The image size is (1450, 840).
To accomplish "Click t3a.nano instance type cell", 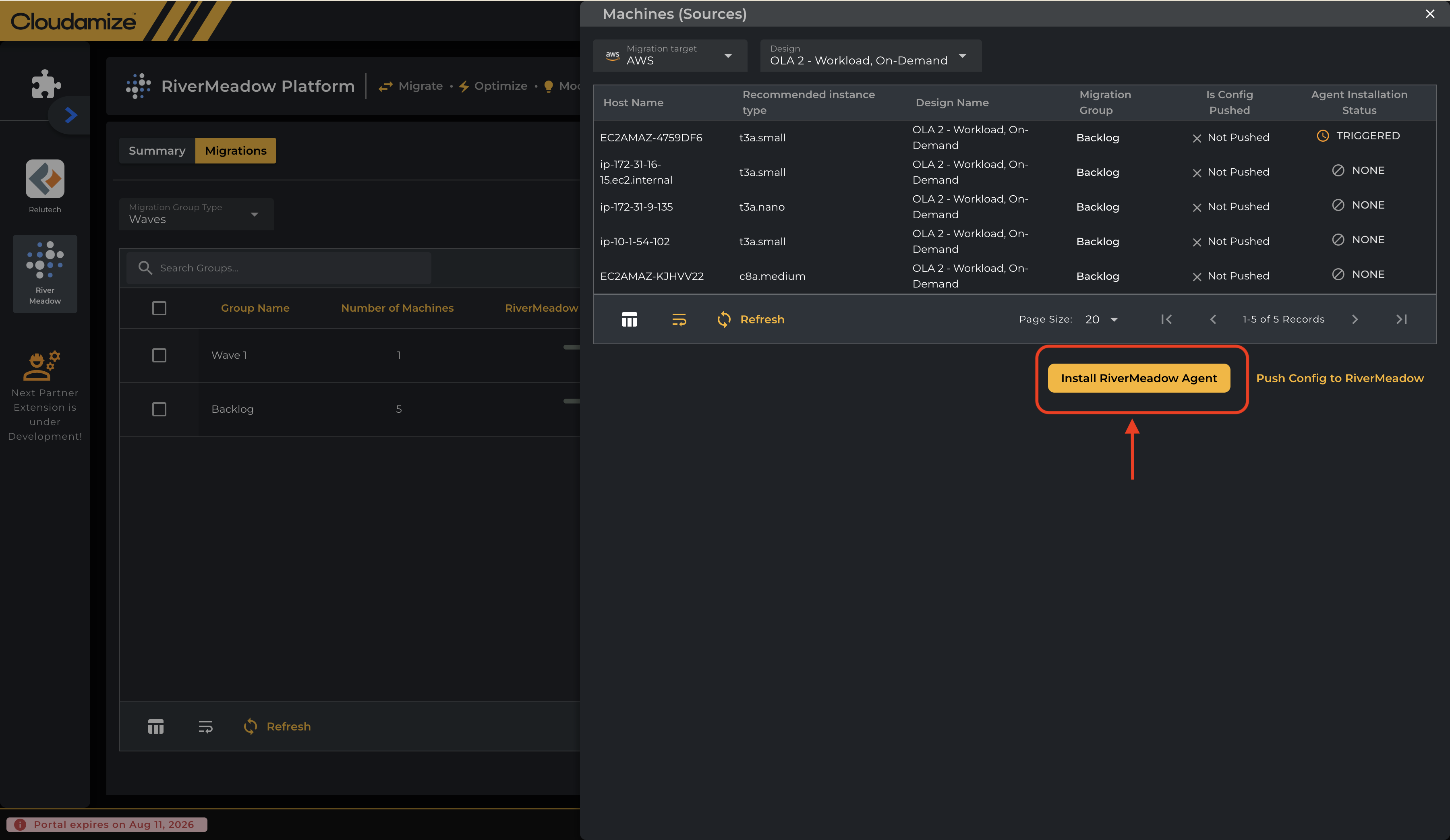I will pos(762,207).
